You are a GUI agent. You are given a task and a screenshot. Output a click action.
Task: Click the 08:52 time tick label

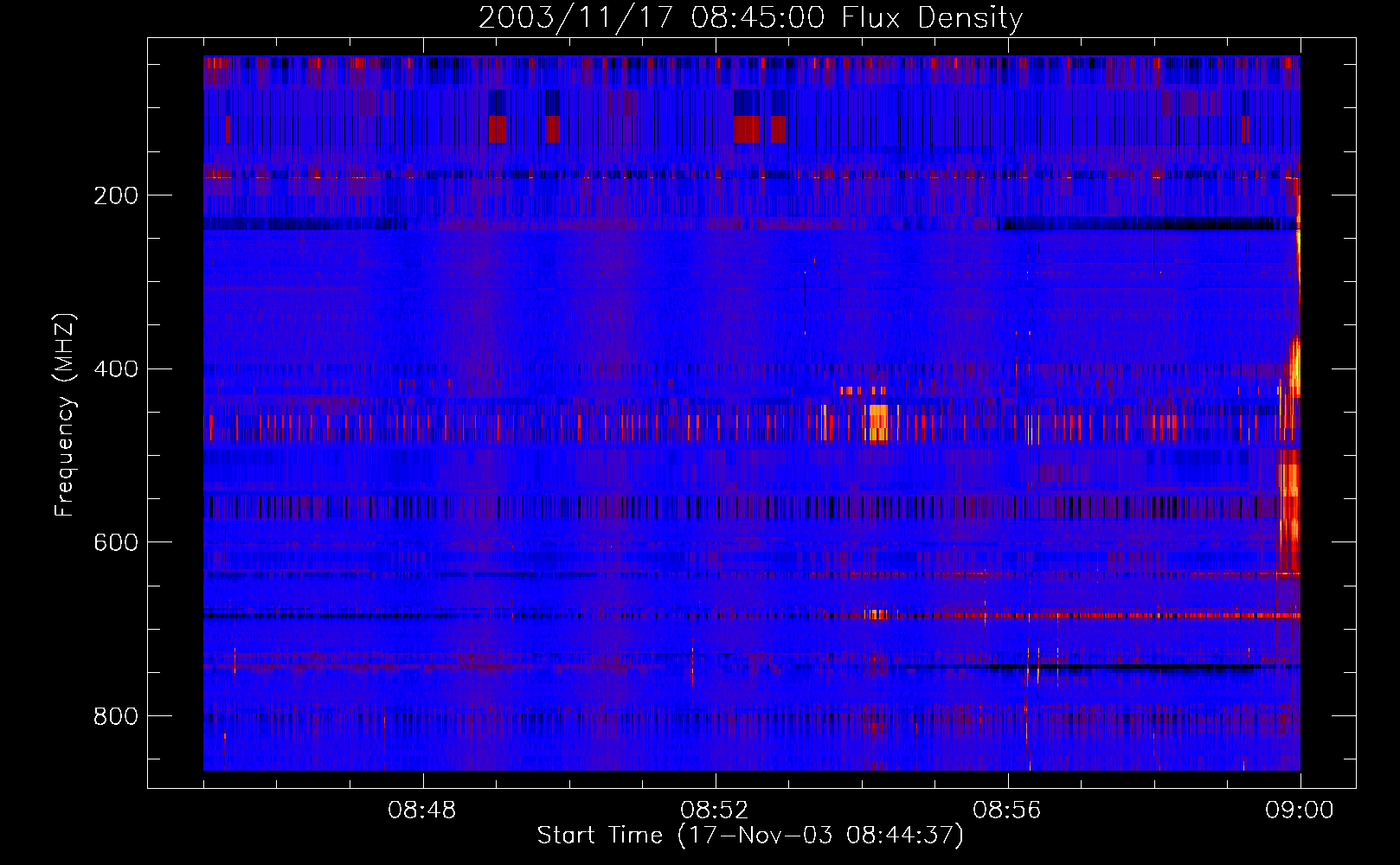click(715, 811)
